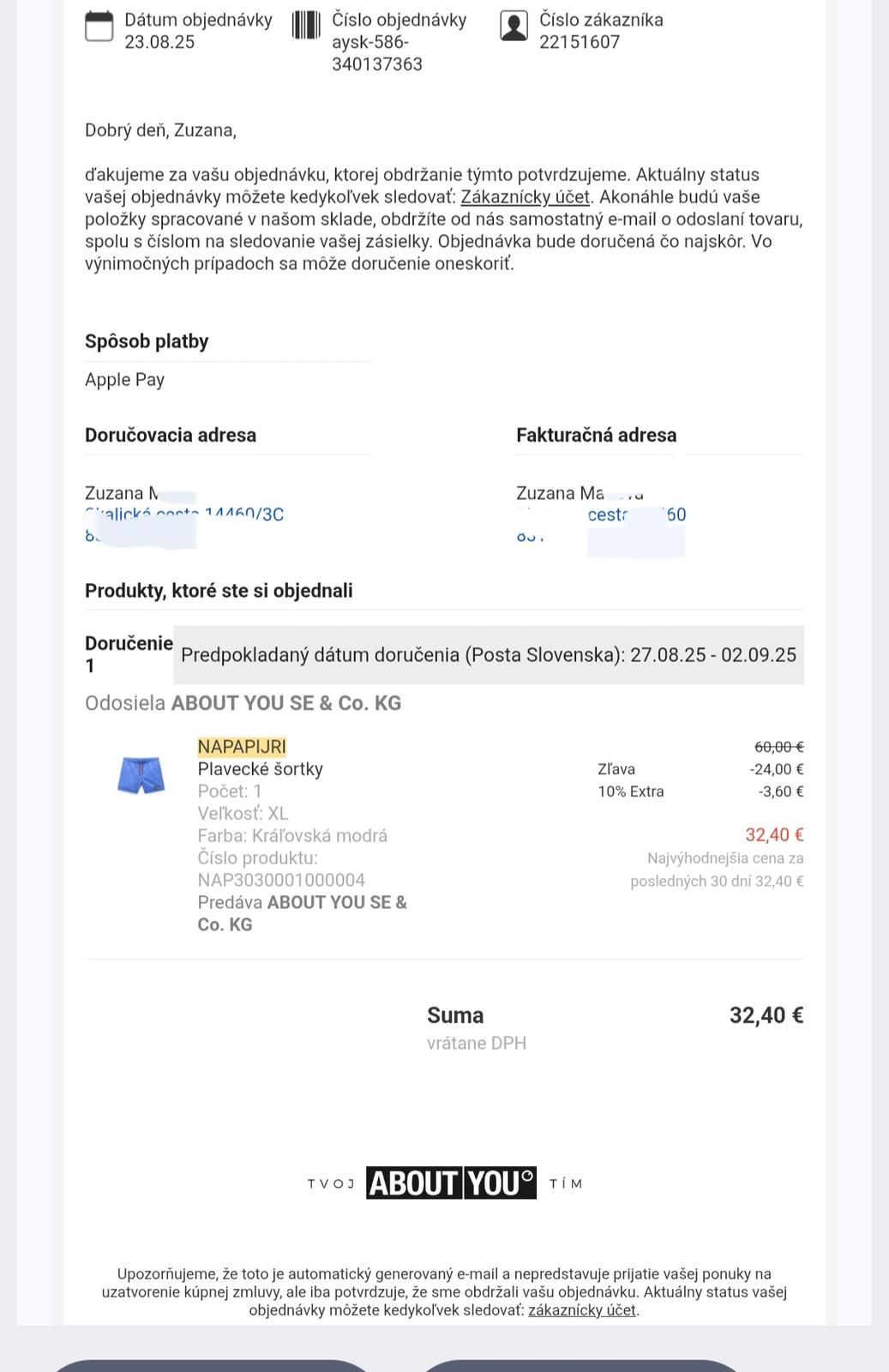Open the zákaznícky účet link in the footer
Screen dimensions: 889x1372
[582, 1310]
